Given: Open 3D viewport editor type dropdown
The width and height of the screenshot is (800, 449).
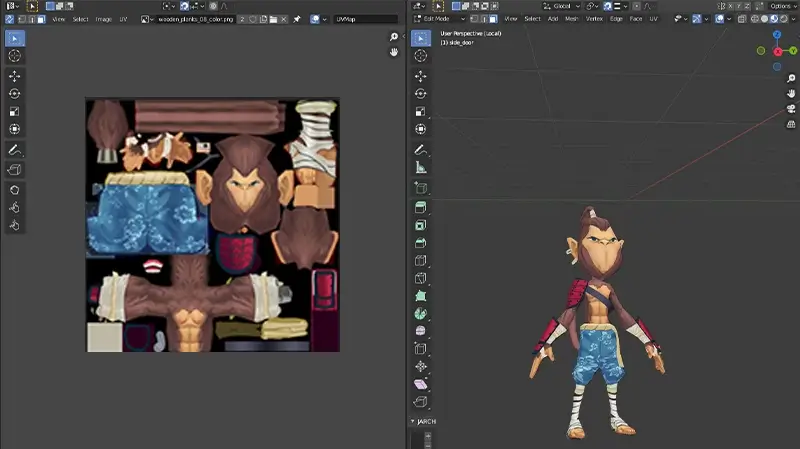Looking at the screenshot, I should click(419, 6).
